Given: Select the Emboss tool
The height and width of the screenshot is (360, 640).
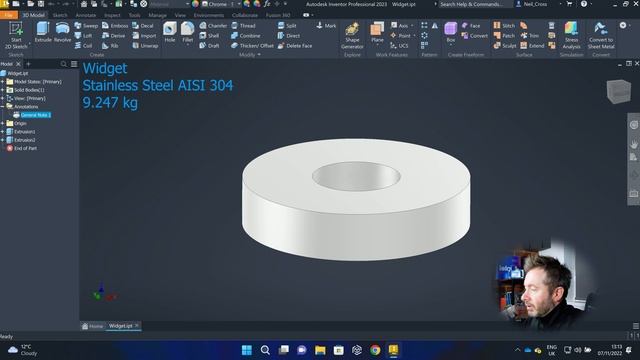Looking at the screenshot, I should (x=115, y=26).
